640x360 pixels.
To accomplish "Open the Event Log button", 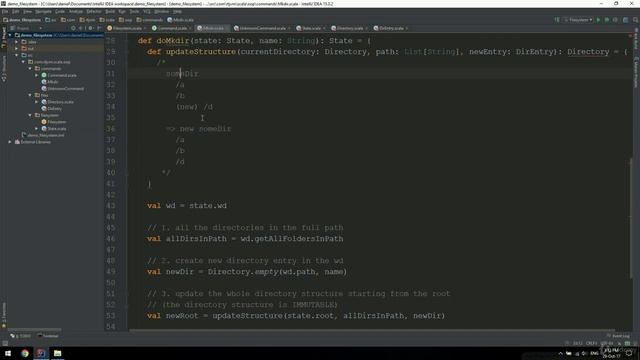I will coord(618,336).
